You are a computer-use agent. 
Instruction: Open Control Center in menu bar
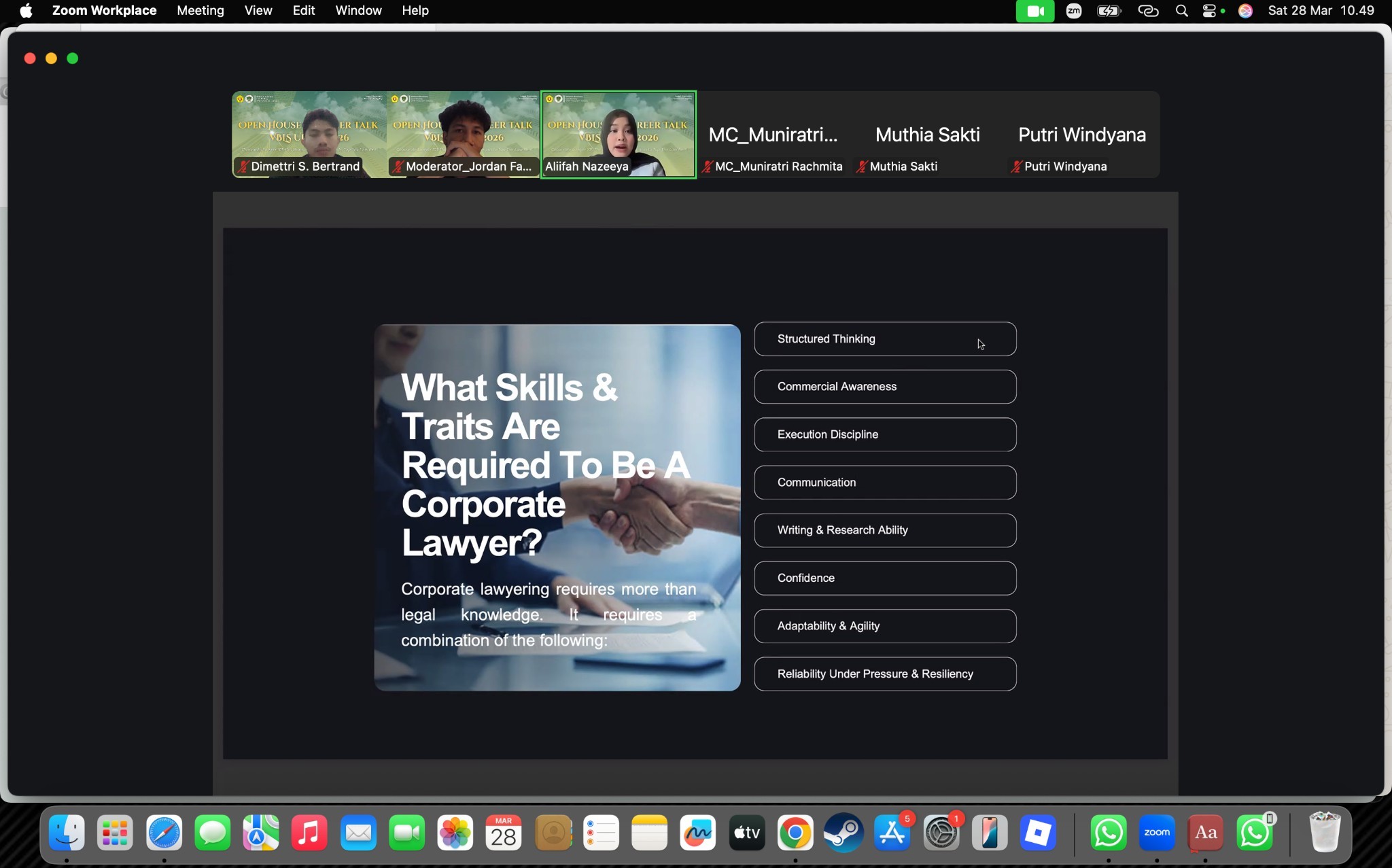pos(1210,11)
